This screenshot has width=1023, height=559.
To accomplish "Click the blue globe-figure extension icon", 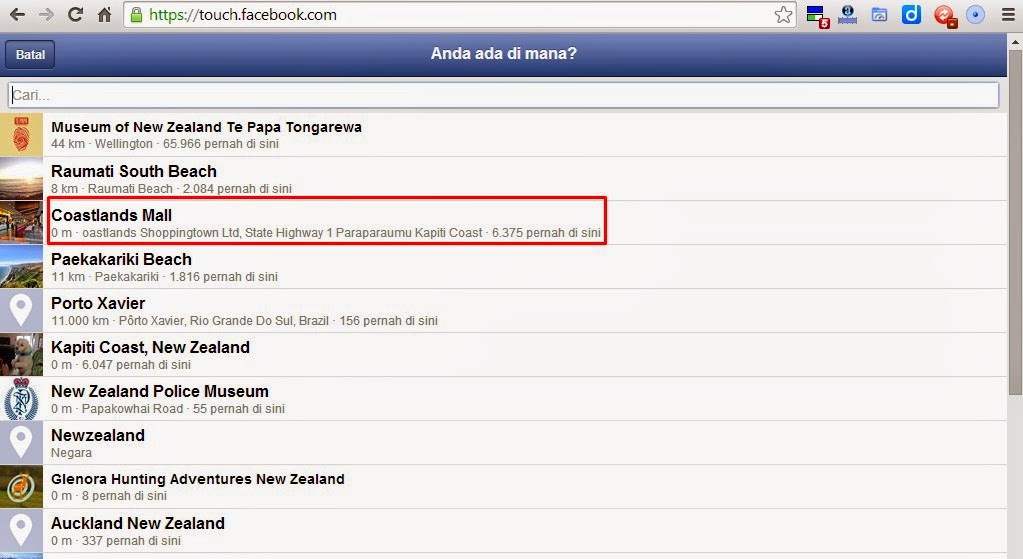I will pyautogui.click(x=847, y=14).
